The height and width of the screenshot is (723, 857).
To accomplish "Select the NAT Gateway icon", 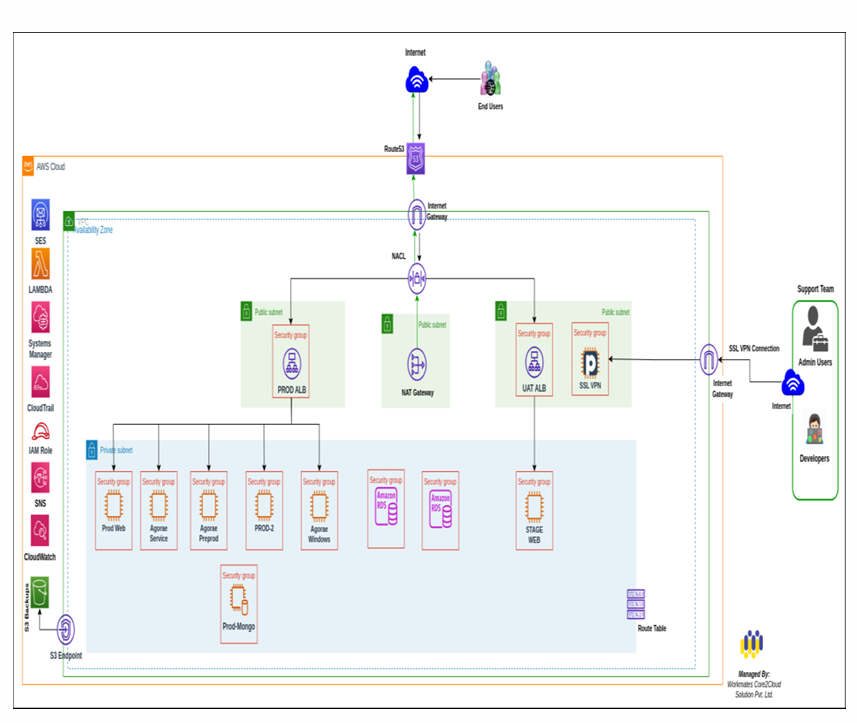I will (x=417, y=364).
